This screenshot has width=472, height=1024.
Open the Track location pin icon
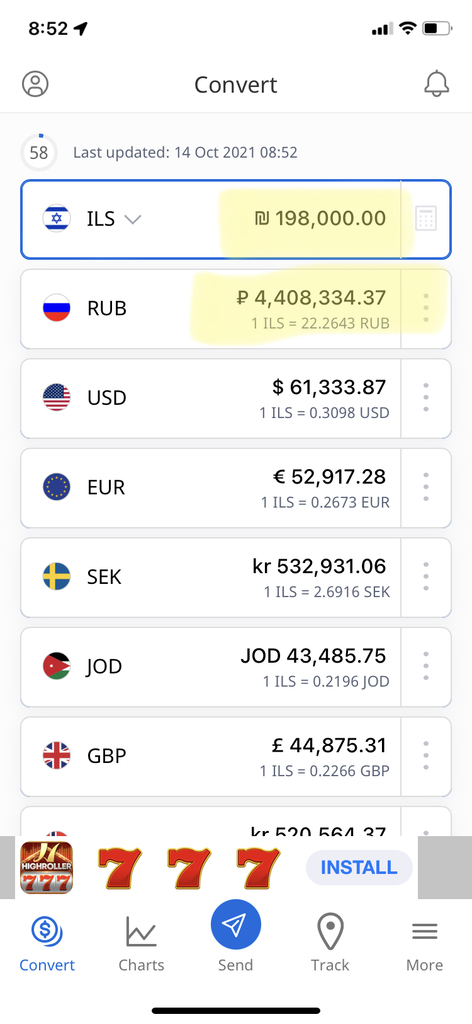click(x=330, y=932)
